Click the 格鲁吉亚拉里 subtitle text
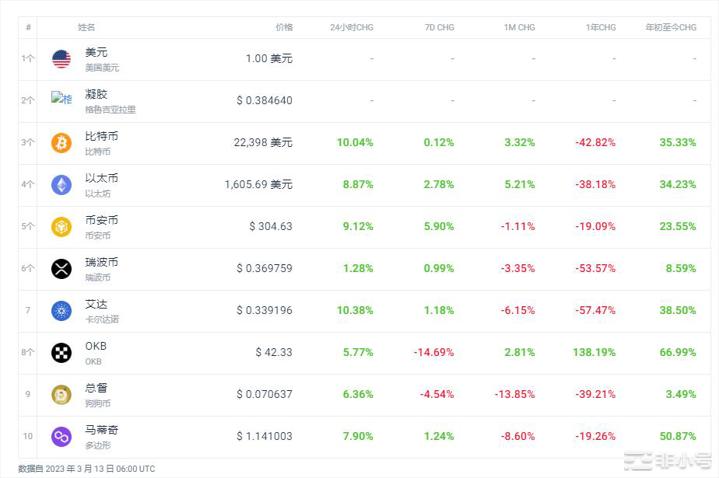This screenshot has height=478, width=719. pyautogui.click(x=111, y=110)
